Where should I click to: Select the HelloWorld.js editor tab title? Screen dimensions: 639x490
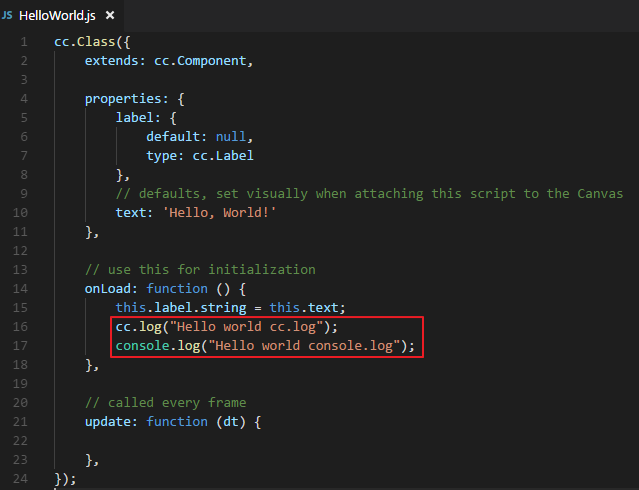pyautogui.click(x=58, y=16)
